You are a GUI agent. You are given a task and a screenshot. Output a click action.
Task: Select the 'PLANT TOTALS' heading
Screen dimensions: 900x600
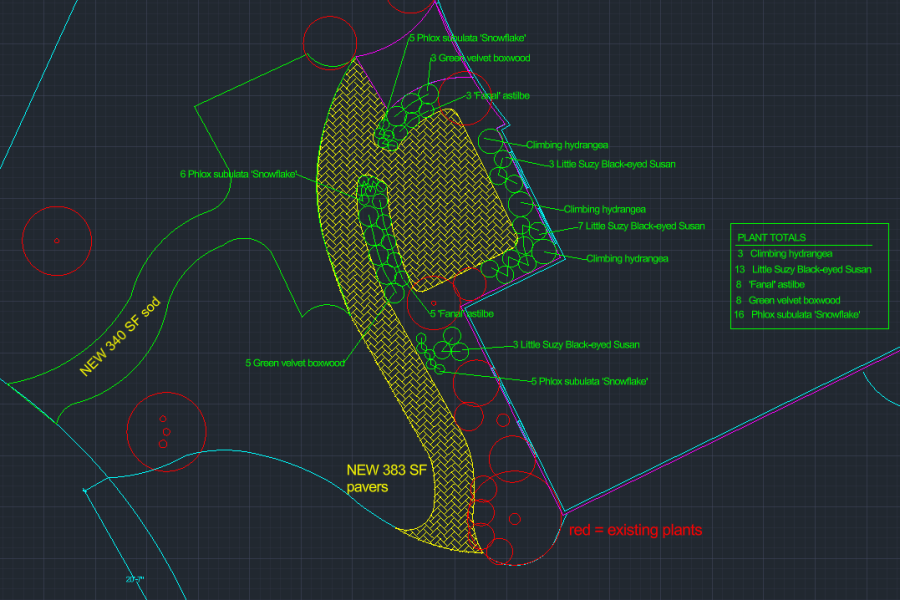[x=771, y=238]
